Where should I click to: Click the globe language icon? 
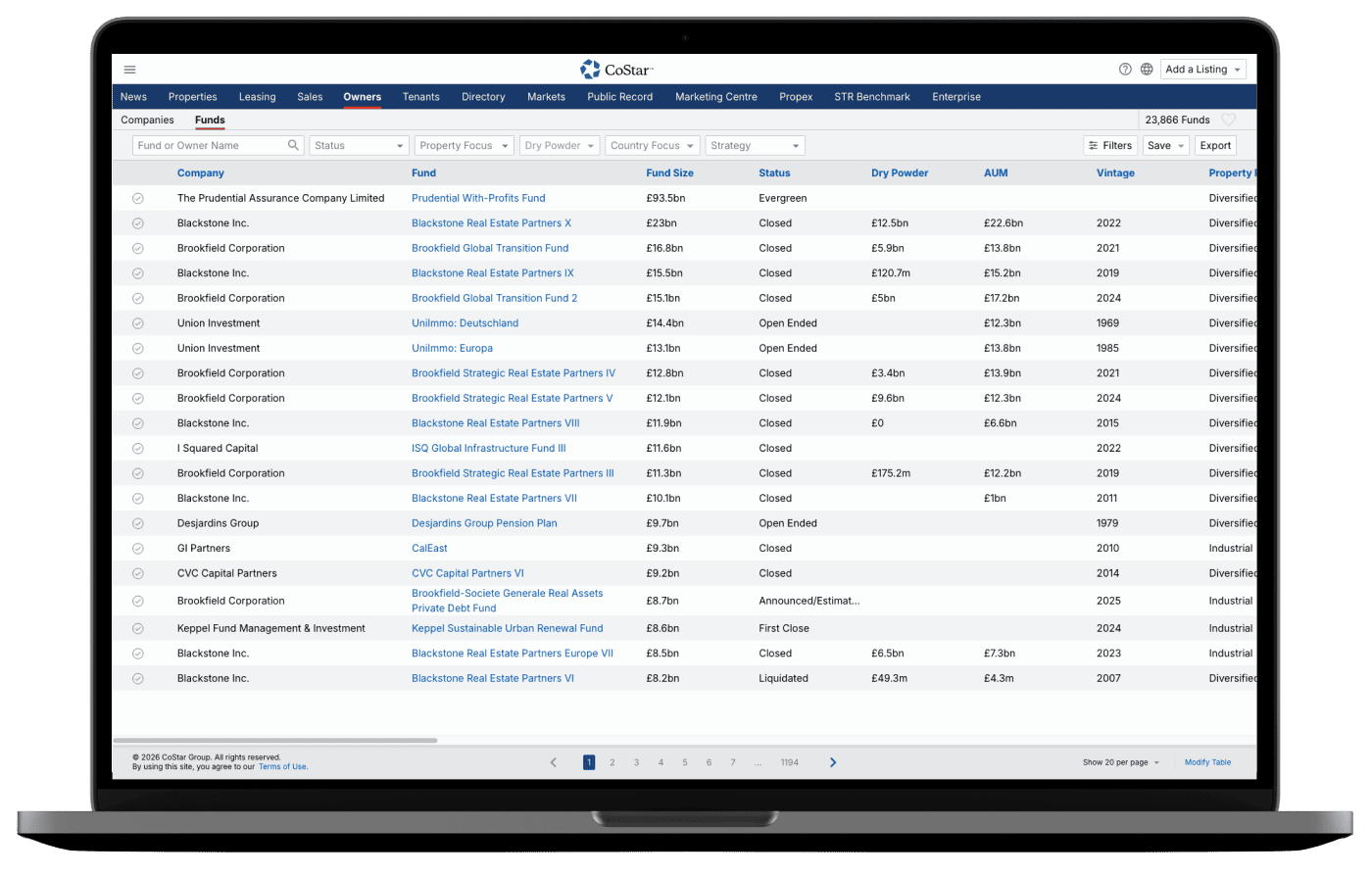[x=1147, y=70]
